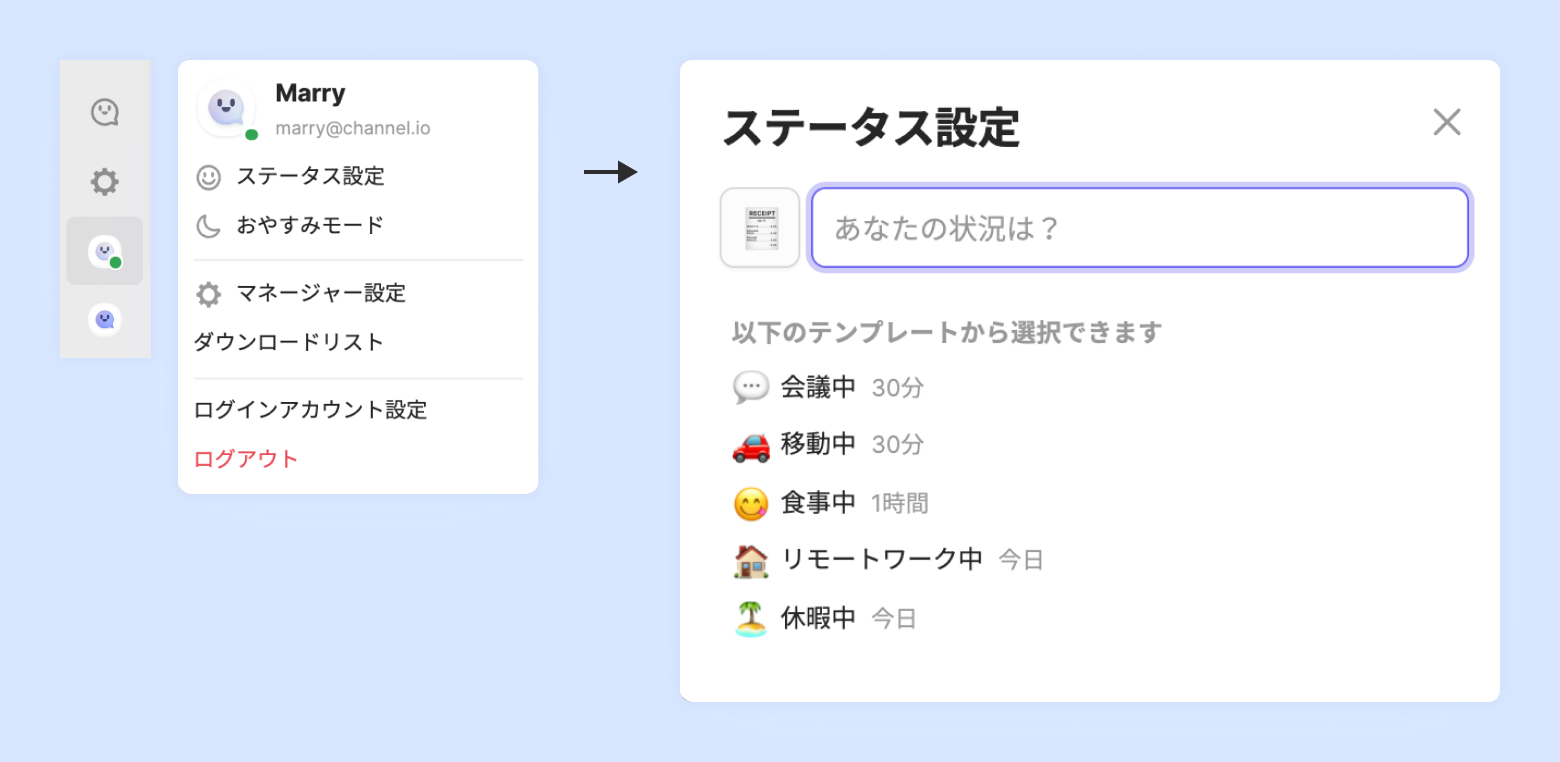Choose the 会議中 30分 status template
Screen dimensions: 1560x762
click(x=818, y=387)
